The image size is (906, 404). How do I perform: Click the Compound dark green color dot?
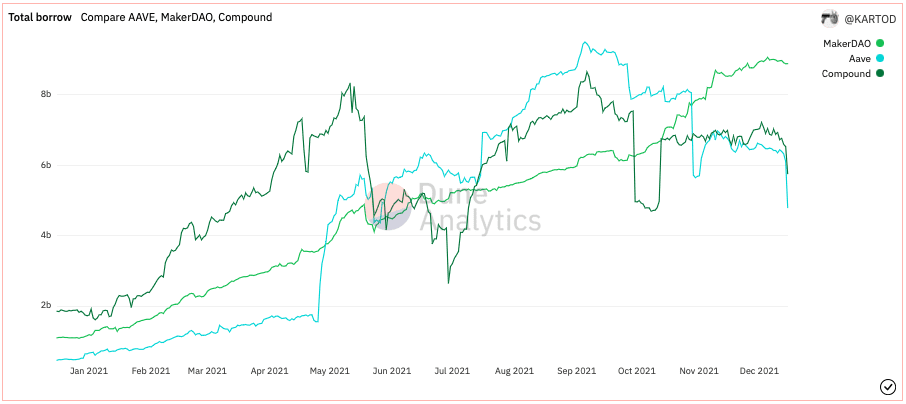coord(880,74)
